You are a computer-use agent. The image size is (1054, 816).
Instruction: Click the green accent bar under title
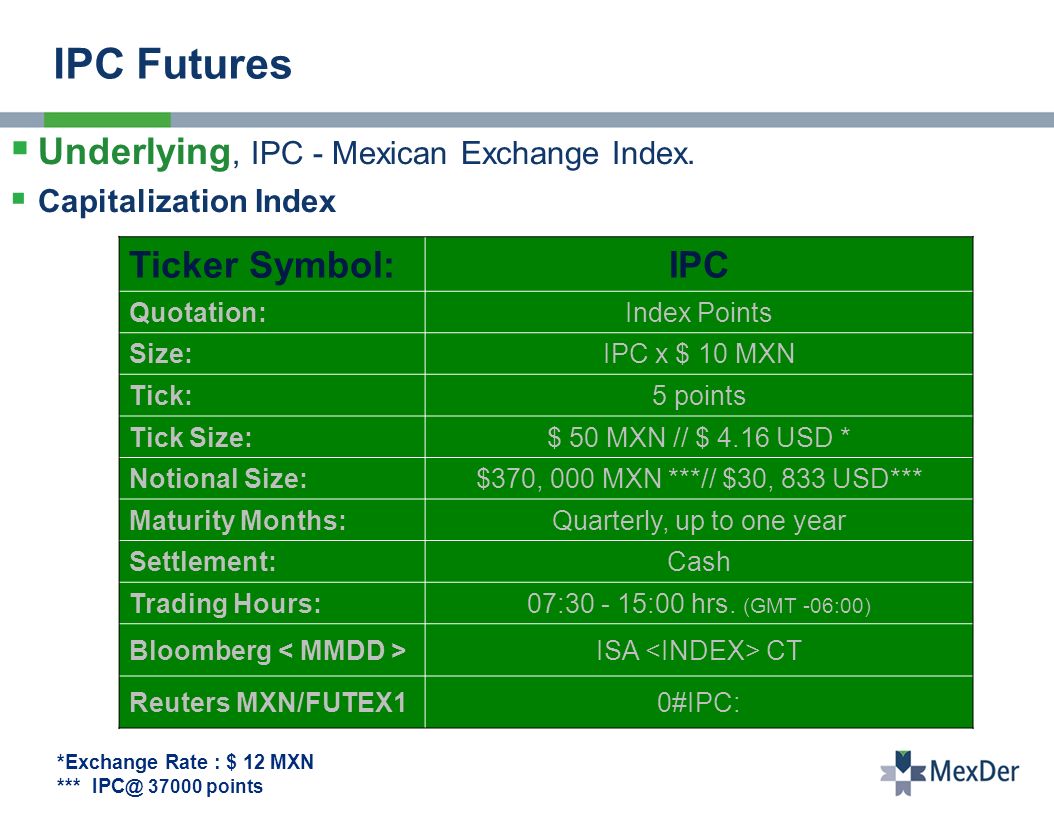[107, 120]
